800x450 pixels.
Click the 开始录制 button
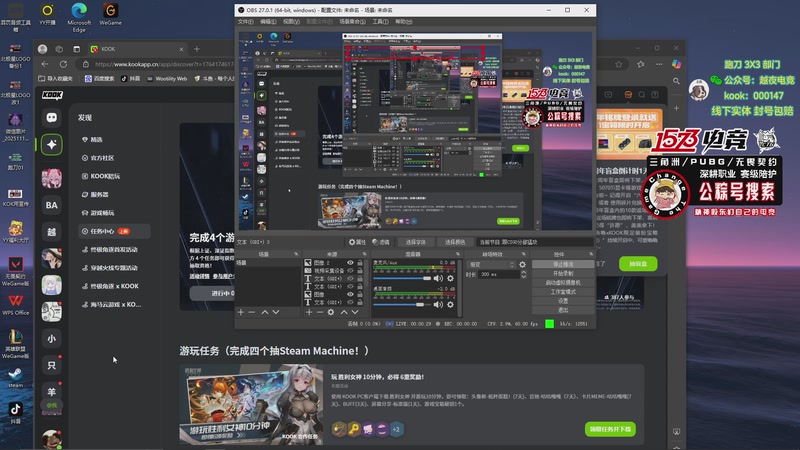point(563,273)
